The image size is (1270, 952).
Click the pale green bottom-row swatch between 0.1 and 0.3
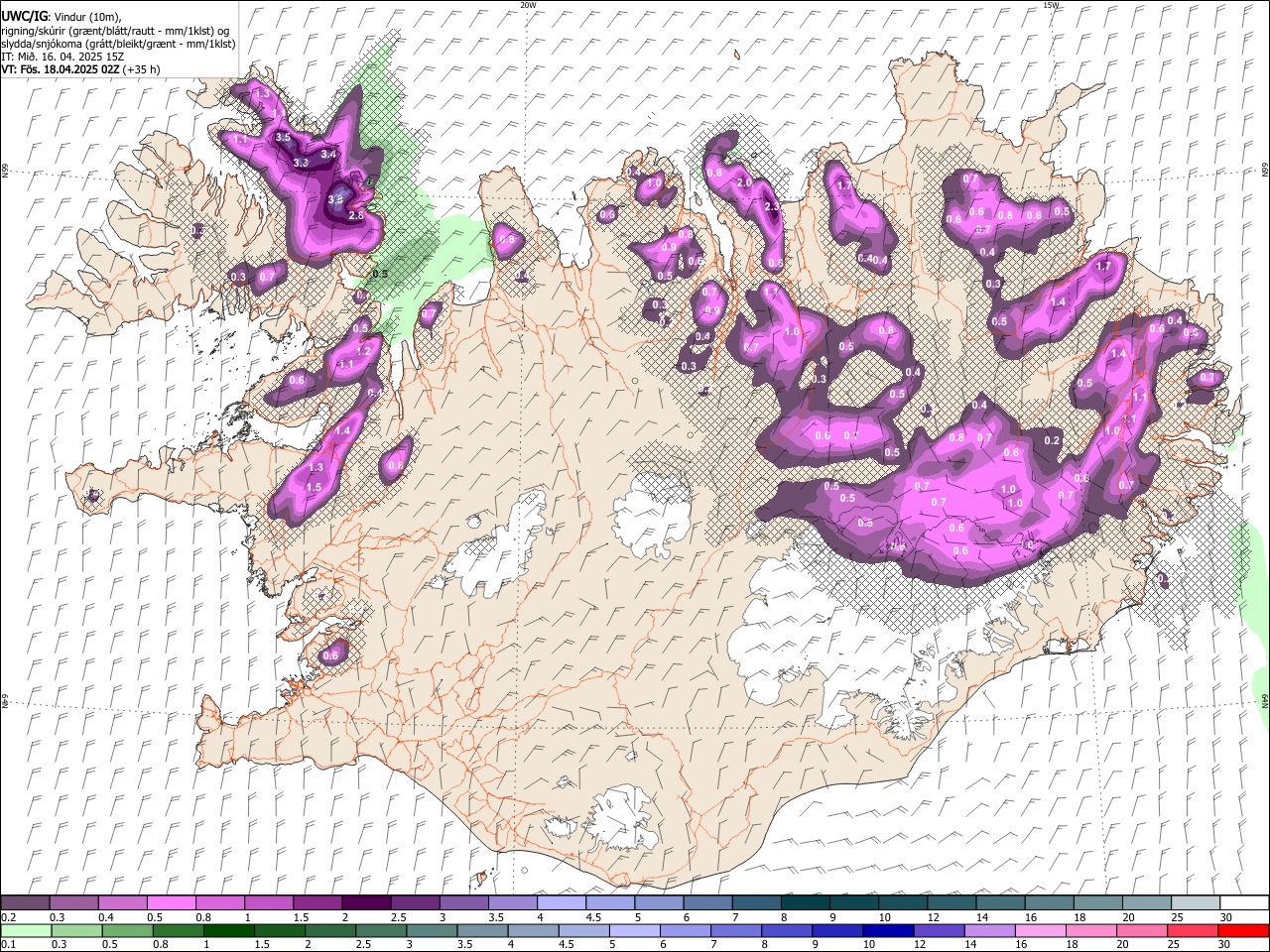pyautogui.click(x=26, y=930)
